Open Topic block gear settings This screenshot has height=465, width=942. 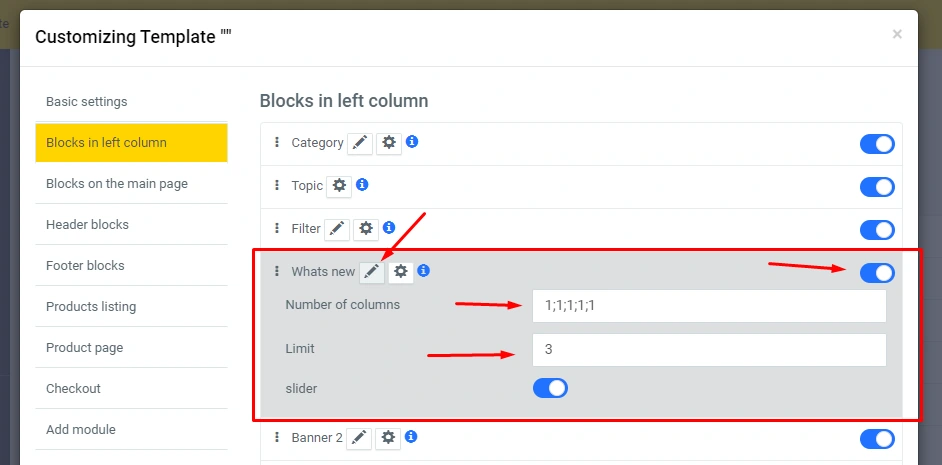(340, 186)
